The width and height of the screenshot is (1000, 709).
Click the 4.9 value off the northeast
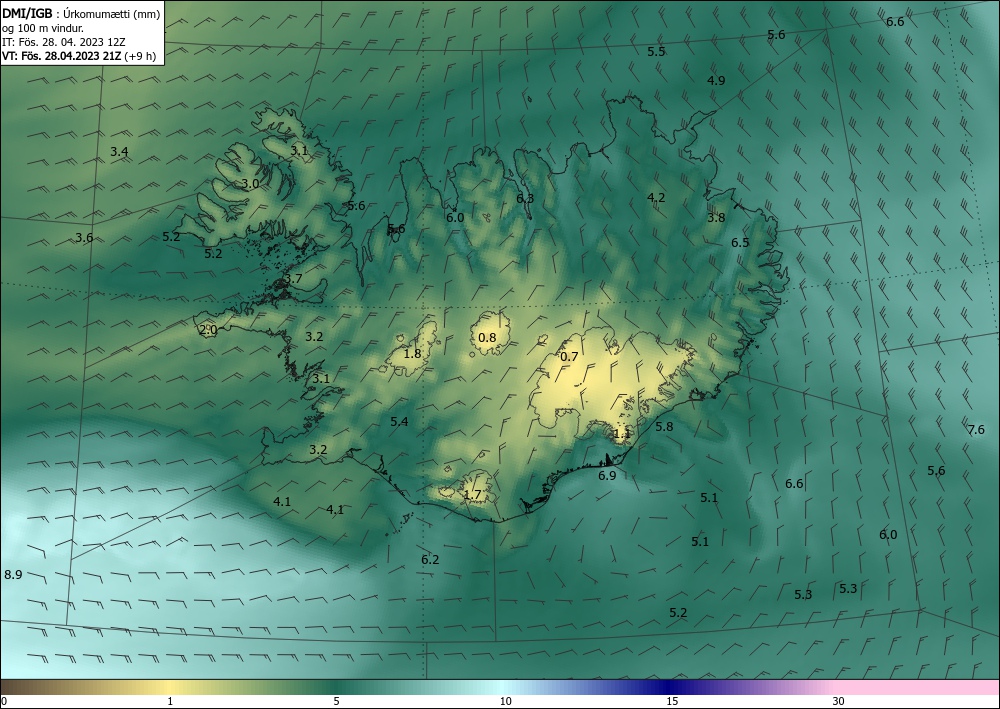point(716,80)
